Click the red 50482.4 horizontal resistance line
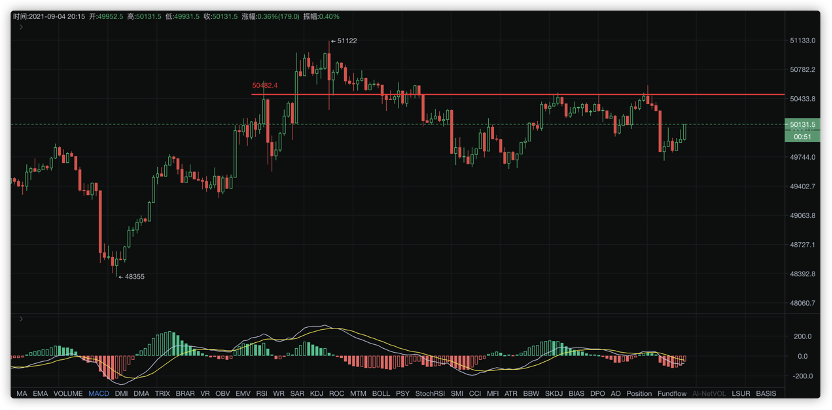 (500, 95)
